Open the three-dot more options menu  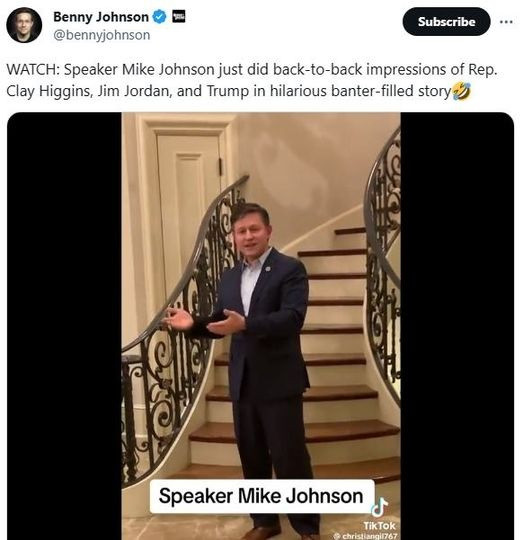click(506, 22)
